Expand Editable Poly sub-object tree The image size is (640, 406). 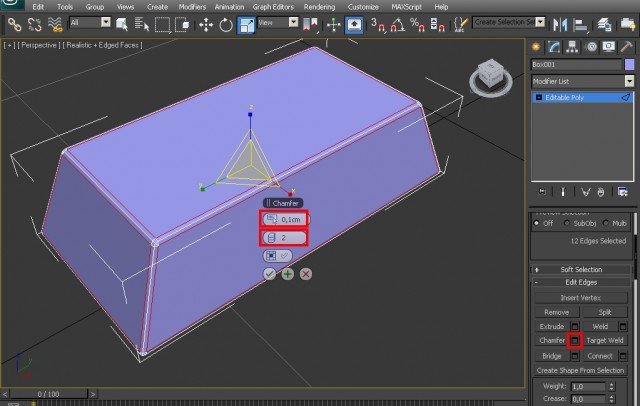pyautogui.click(x=539, y=98)
